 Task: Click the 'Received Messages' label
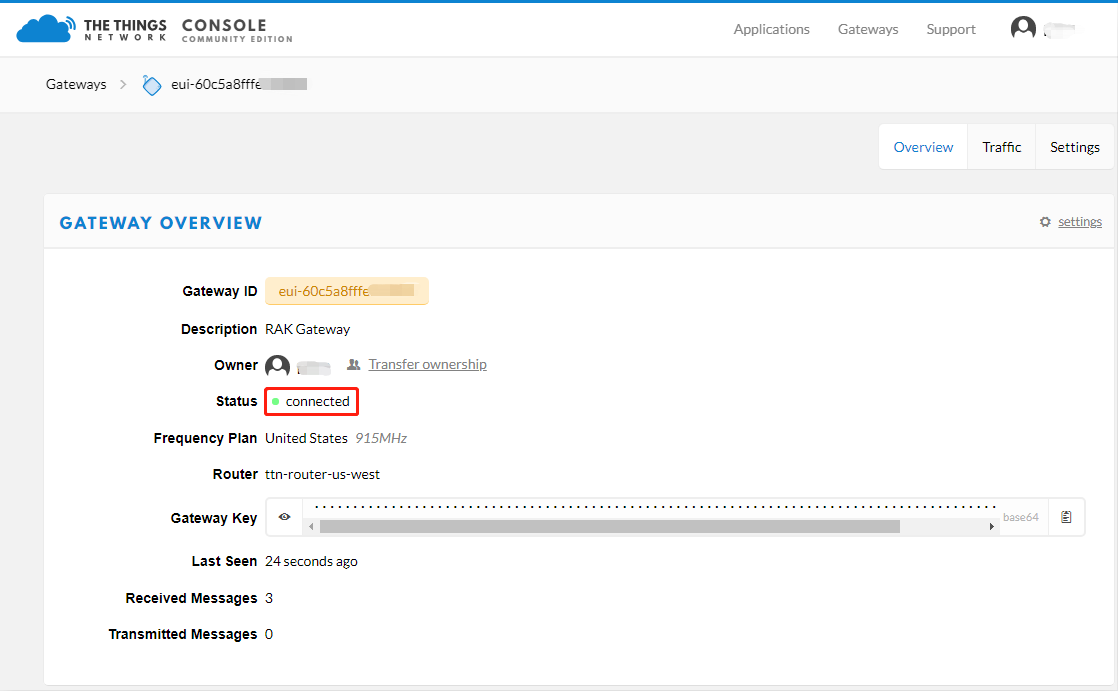click(x=191, y=598)
